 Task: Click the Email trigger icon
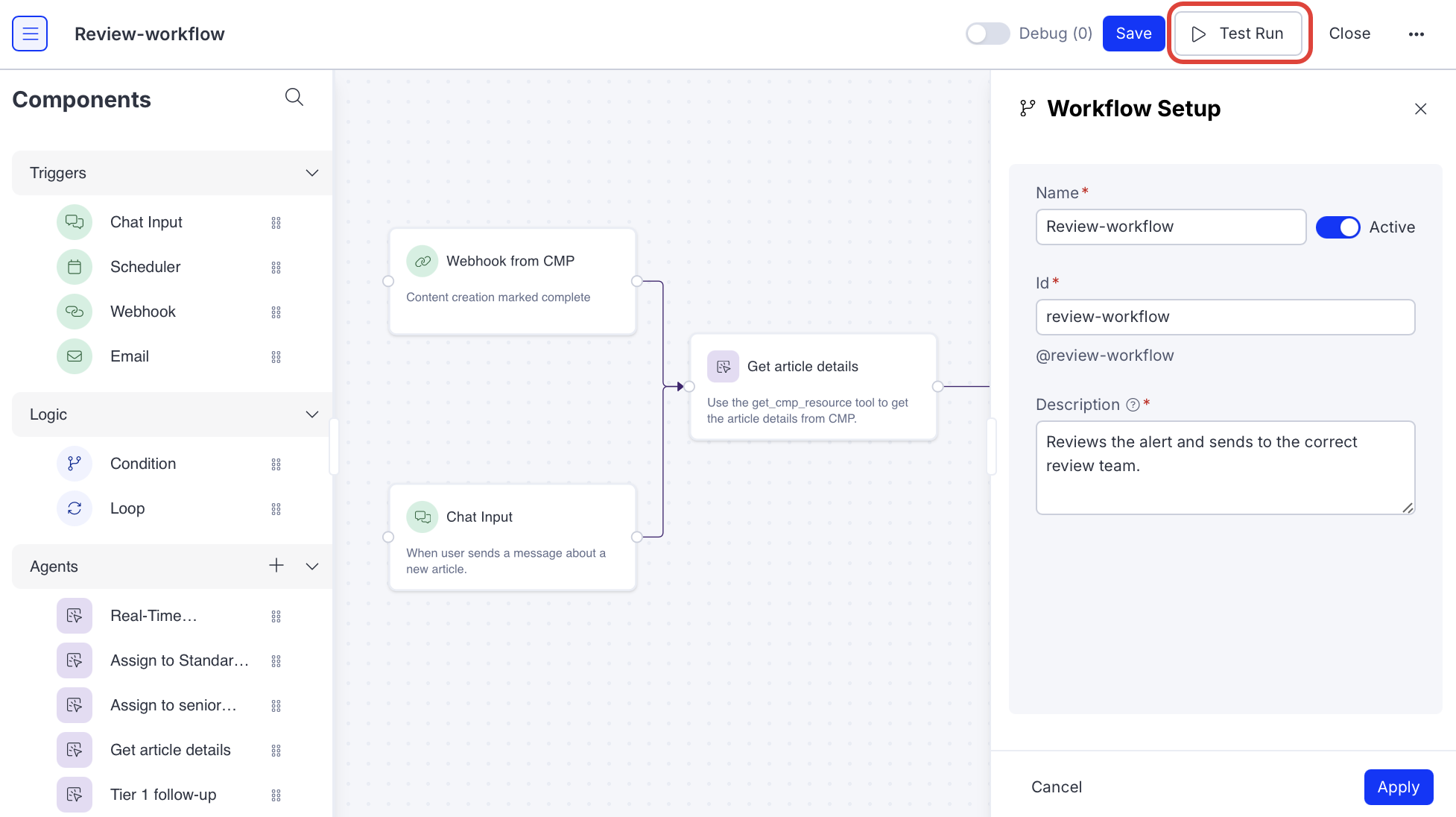pos(75,356)
